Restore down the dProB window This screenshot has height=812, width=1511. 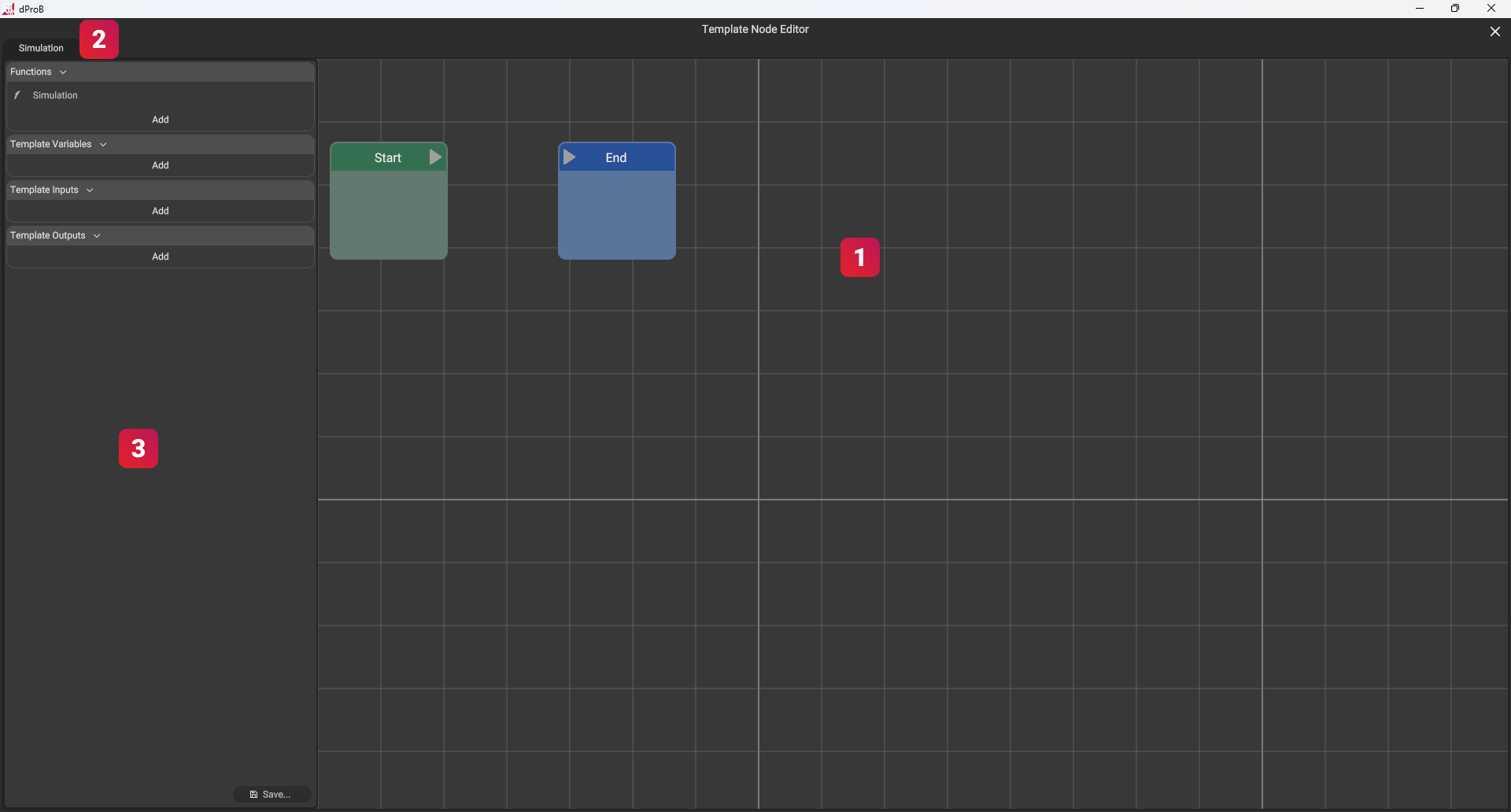(1455, 9)
